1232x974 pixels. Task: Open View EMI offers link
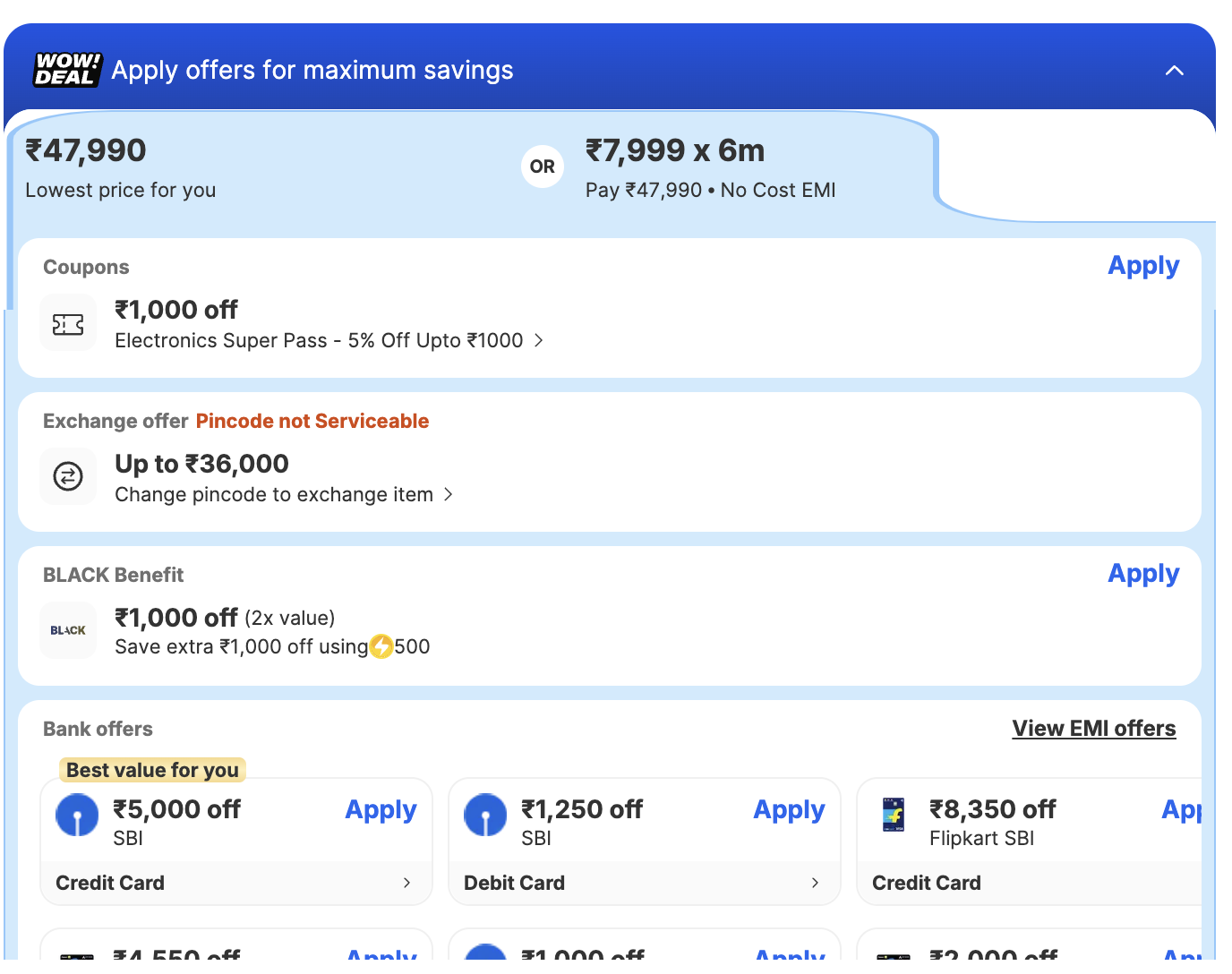1093,729
